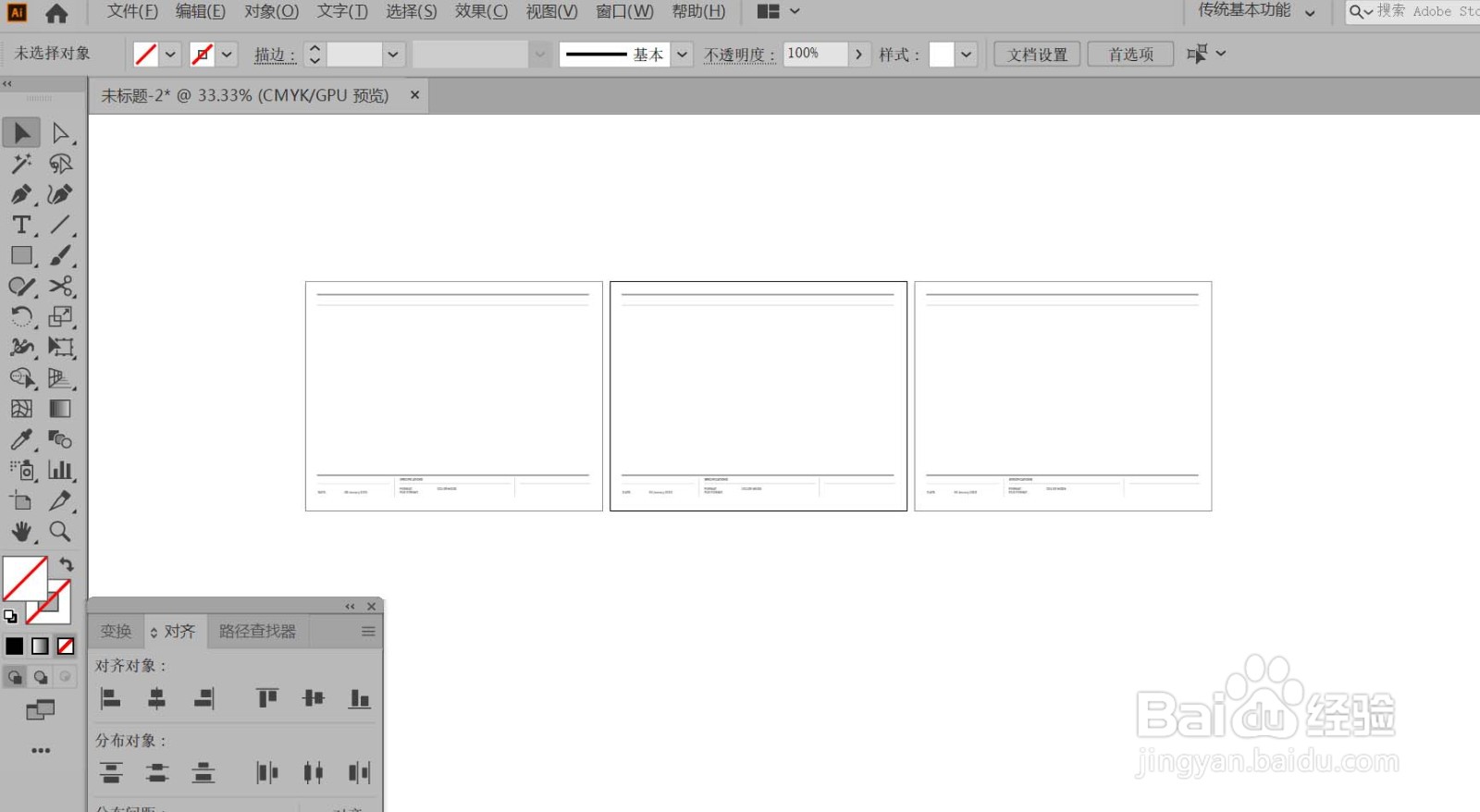Open stroke color dropdown in control bar
Viewport: 1480px width, 812px height.
click(227, 55)
